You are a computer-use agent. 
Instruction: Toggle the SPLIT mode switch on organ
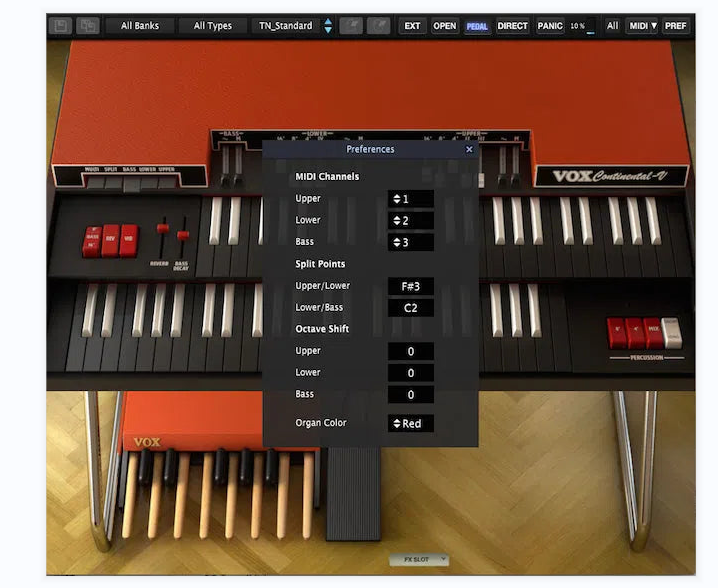(x=113, y=183)
